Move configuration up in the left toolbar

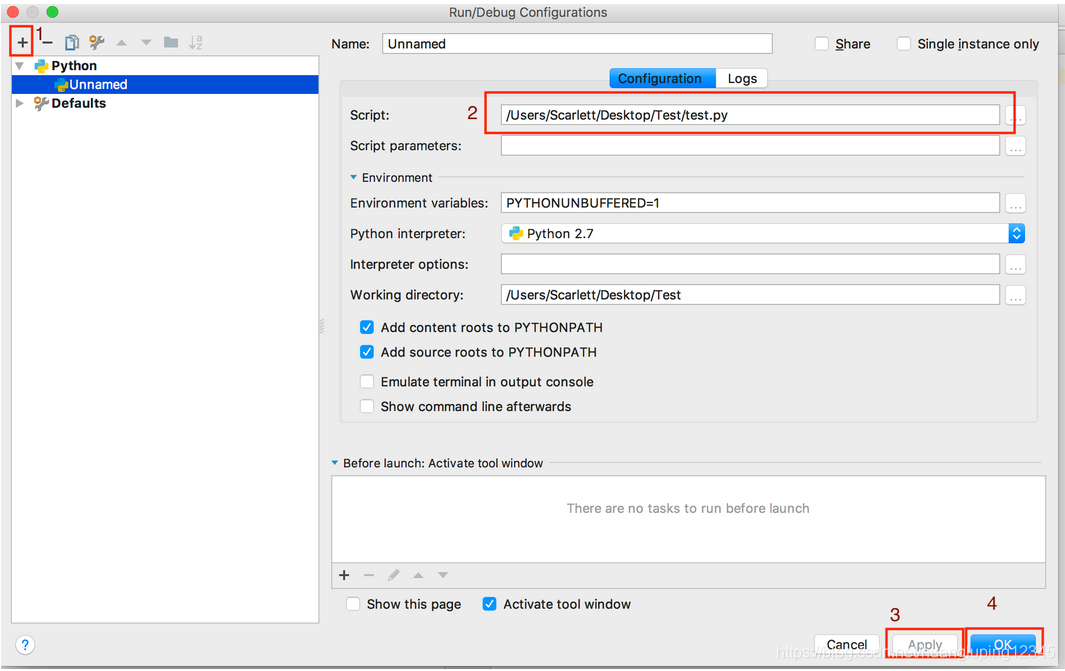(x=122, y=43)
